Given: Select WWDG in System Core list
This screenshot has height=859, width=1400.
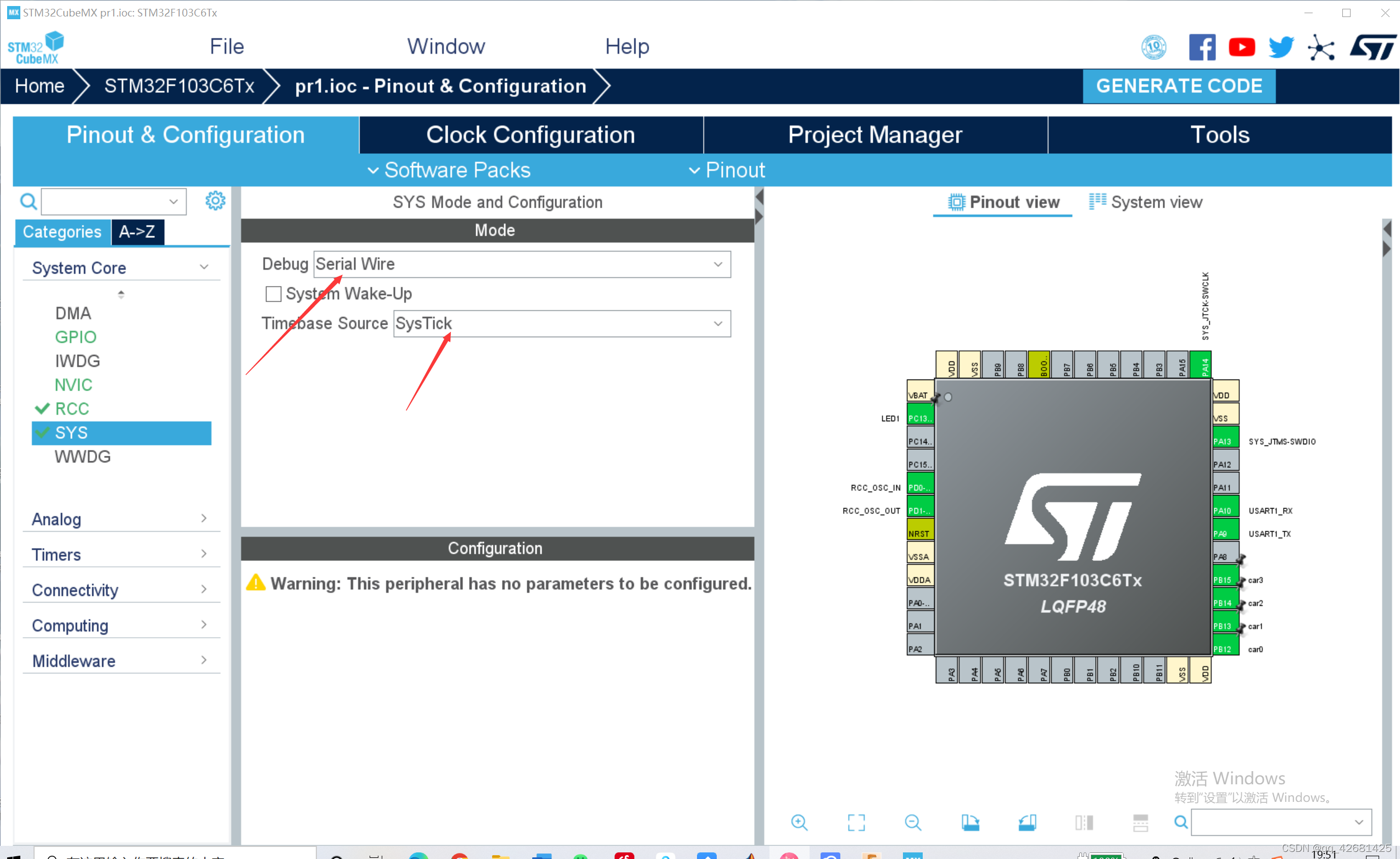Looking at the screenshot, I should point(82,456).
